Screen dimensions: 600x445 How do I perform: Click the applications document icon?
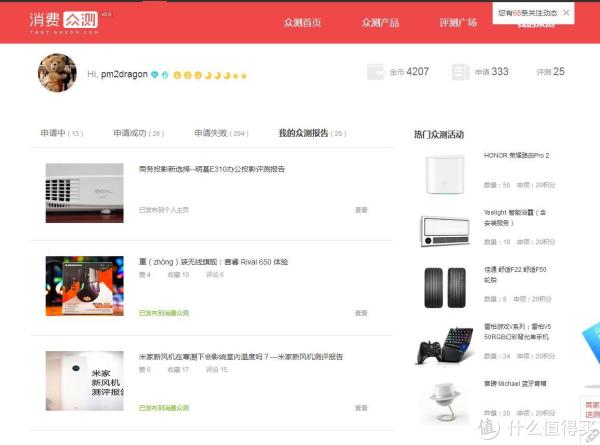click(x=460, y=72)
